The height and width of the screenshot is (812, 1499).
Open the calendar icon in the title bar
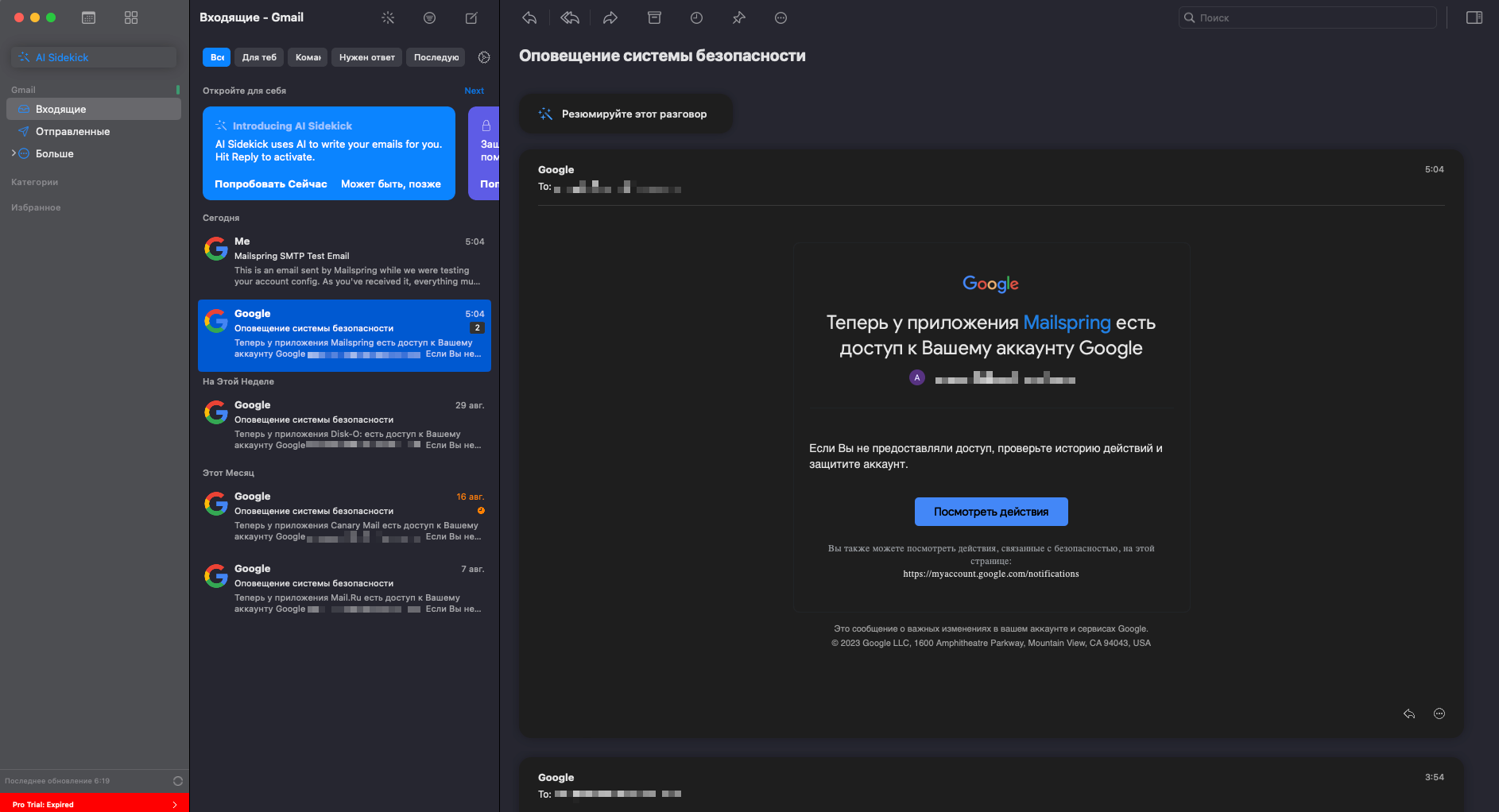click(x=88, y=17)
